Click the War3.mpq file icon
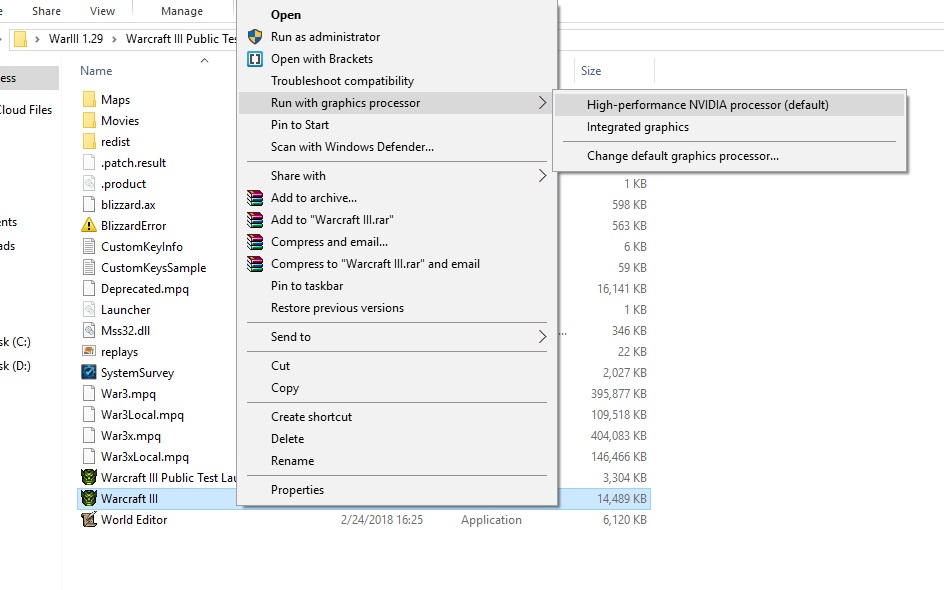The height and width of the screenshot is (590, 944). (89, 393)
